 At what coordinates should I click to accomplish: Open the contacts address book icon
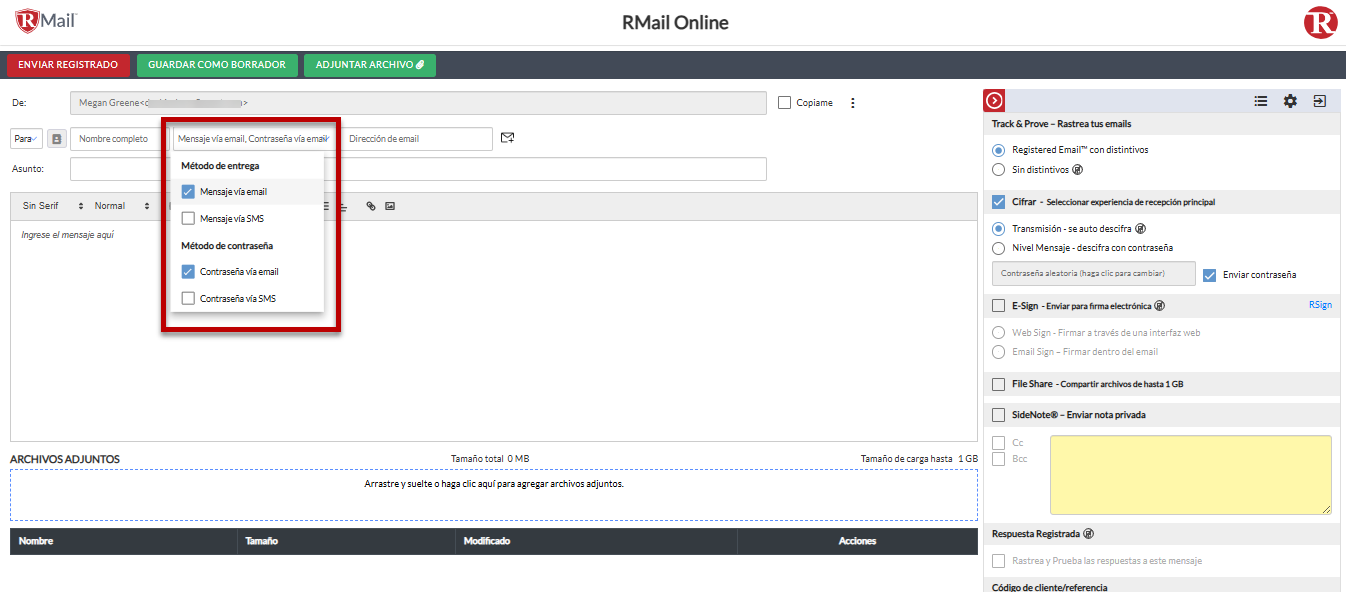pyautogui.click(x=56, y=139)
